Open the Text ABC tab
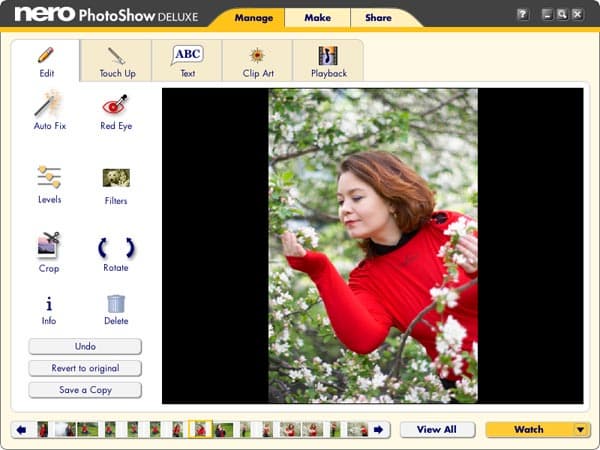Image resolution: width=600 pixels, height=450 pixels. click(187, 61)
